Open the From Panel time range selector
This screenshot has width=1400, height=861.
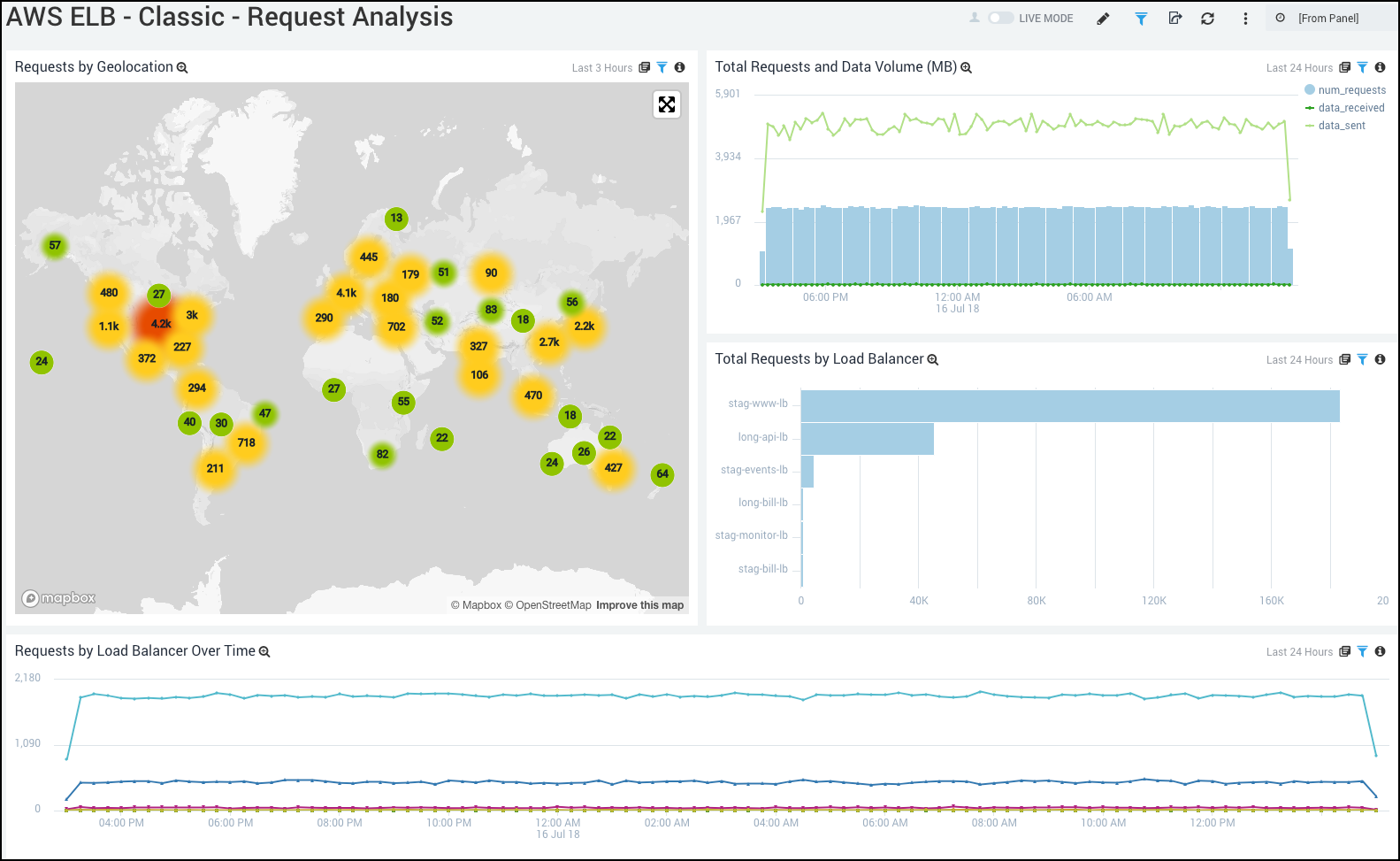1327,19
